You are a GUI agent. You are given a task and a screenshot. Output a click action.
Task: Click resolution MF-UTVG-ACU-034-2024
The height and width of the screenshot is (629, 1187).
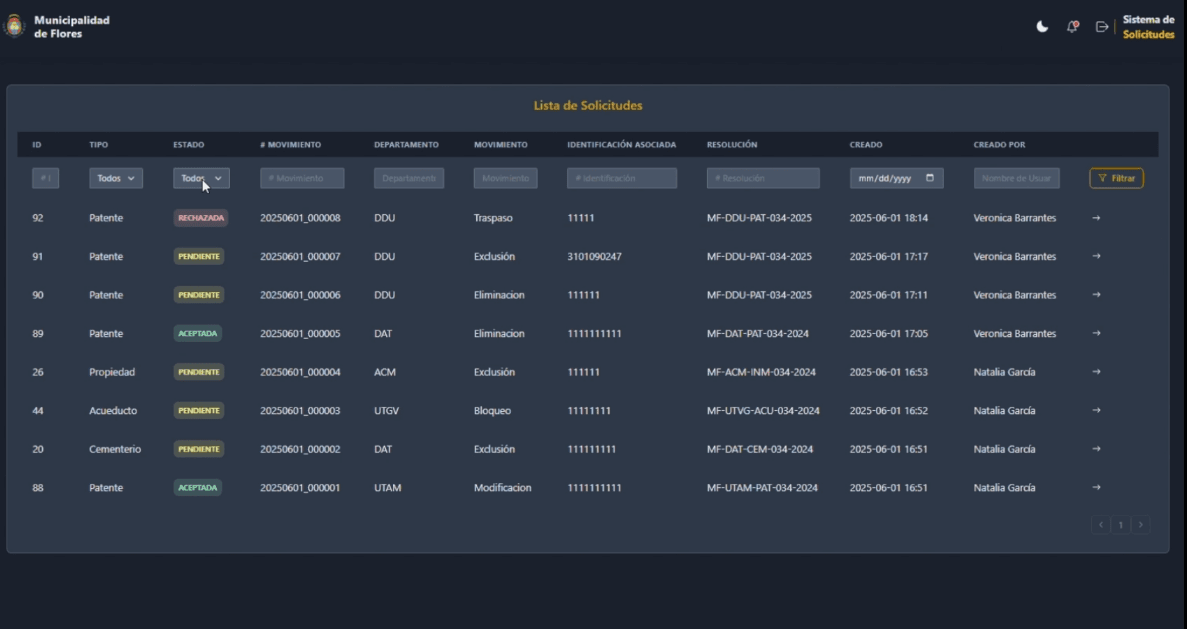[x=763, y=410]
